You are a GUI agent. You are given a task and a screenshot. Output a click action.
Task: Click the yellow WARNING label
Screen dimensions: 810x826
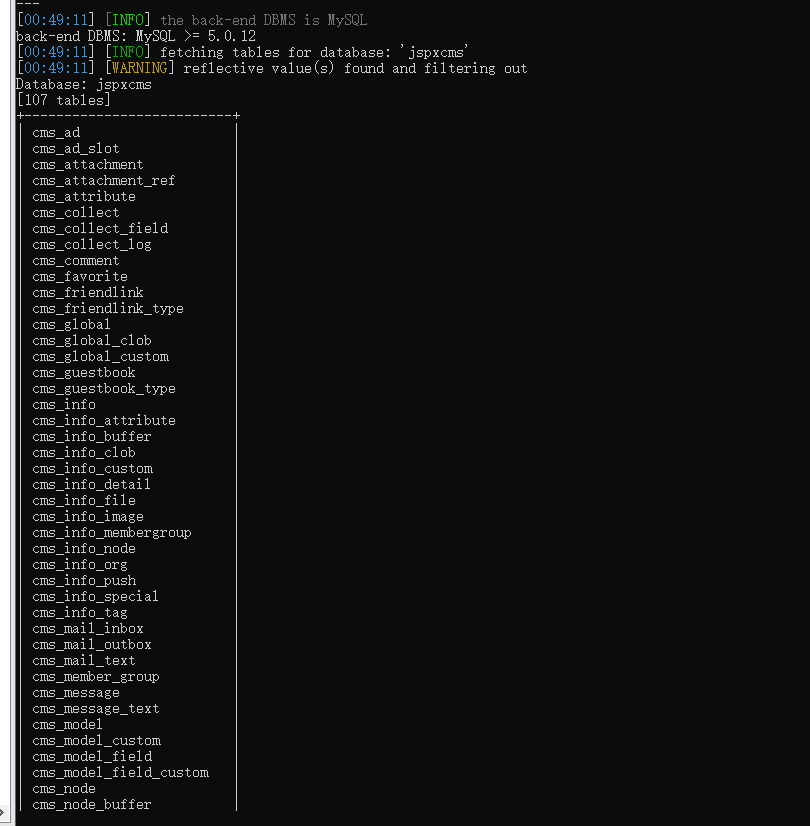coord(140,68)
